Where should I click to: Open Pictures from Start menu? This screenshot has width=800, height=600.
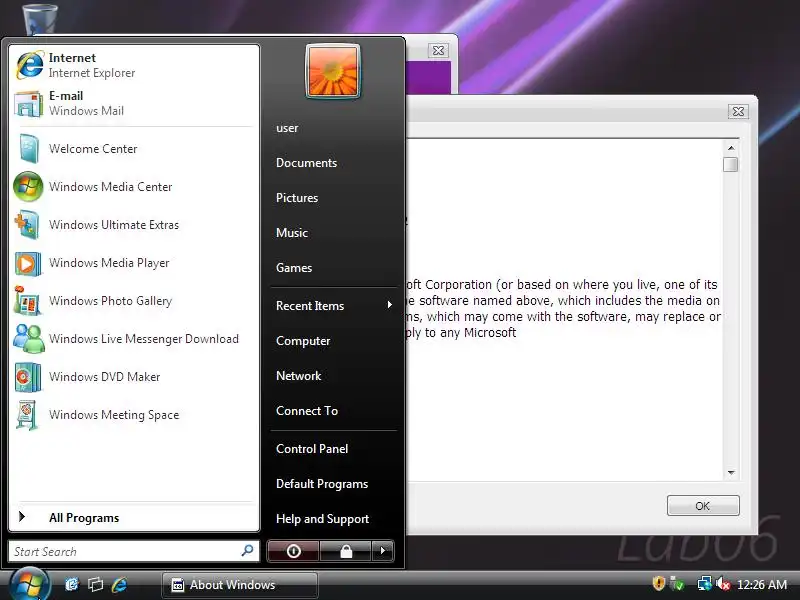click(x=297, y=198)
